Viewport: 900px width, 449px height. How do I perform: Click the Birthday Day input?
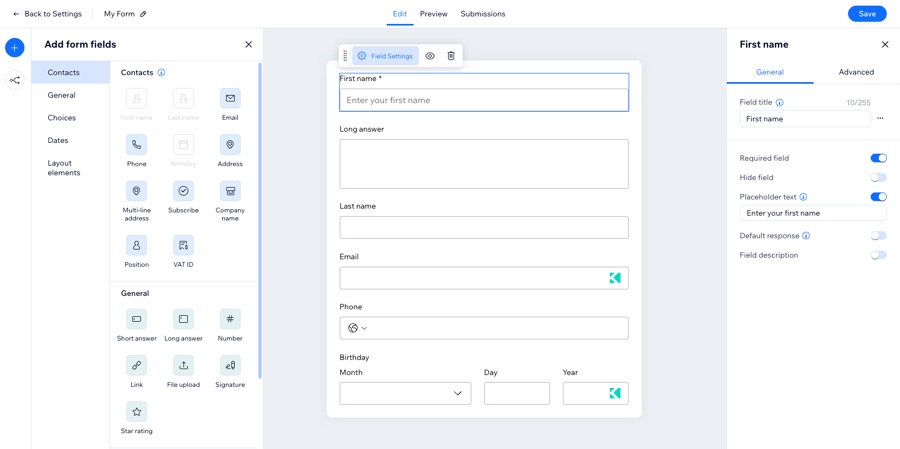pyautogui.click(x=517, y=393)
